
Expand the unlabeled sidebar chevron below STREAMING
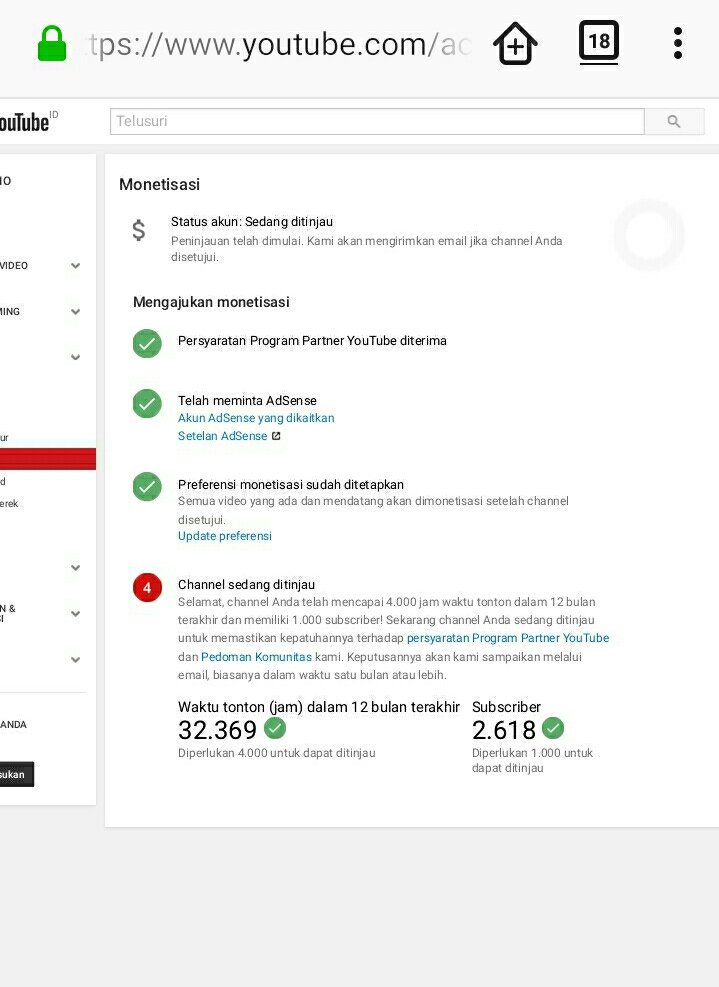(x=76, y=357)
